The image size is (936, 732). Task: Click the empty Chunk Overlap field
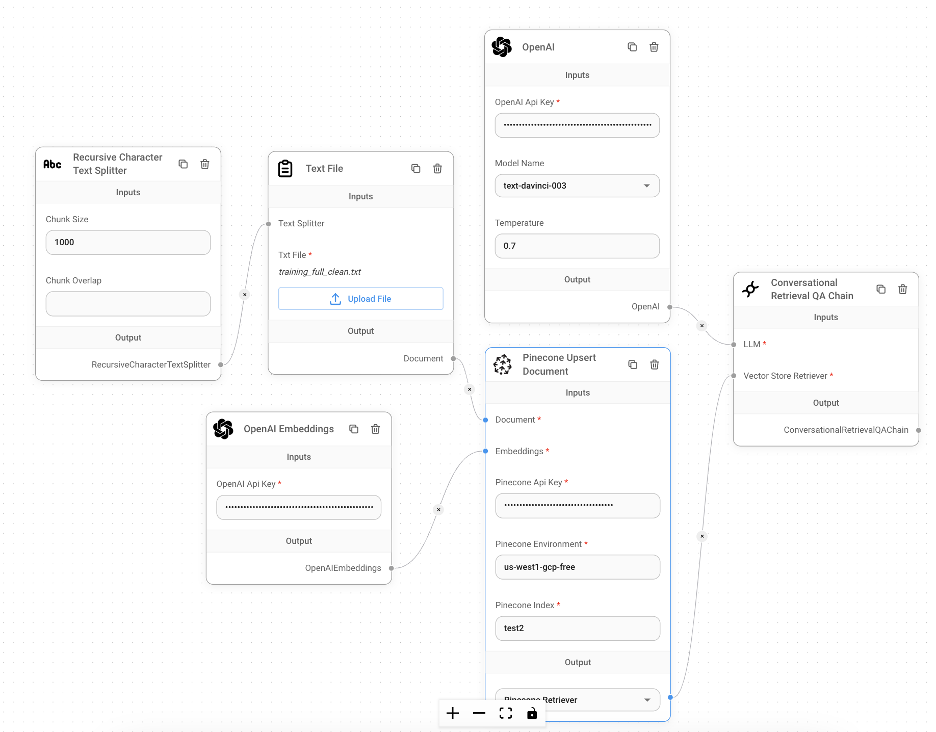tap(128, 303)
